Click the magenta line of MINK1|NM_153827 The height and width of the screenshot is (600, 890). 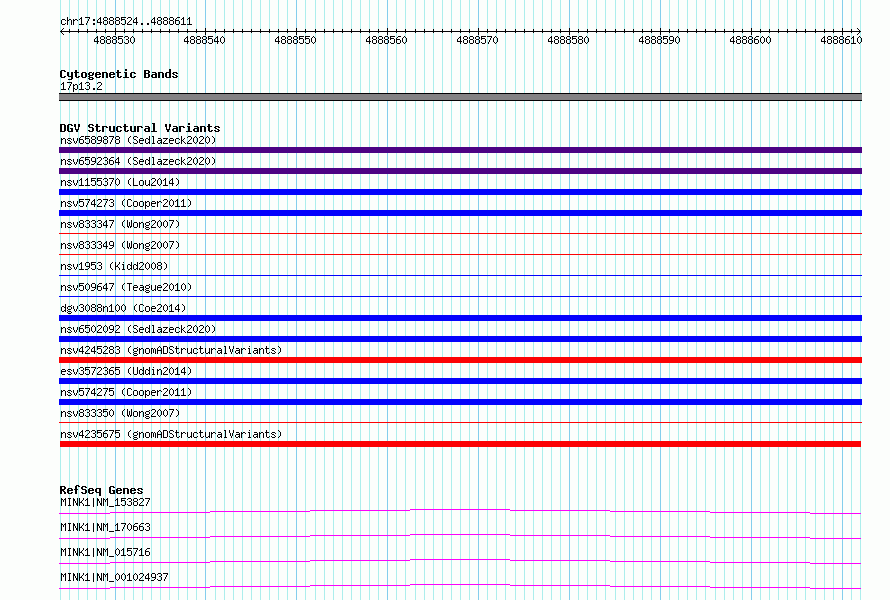click(460, 510)
